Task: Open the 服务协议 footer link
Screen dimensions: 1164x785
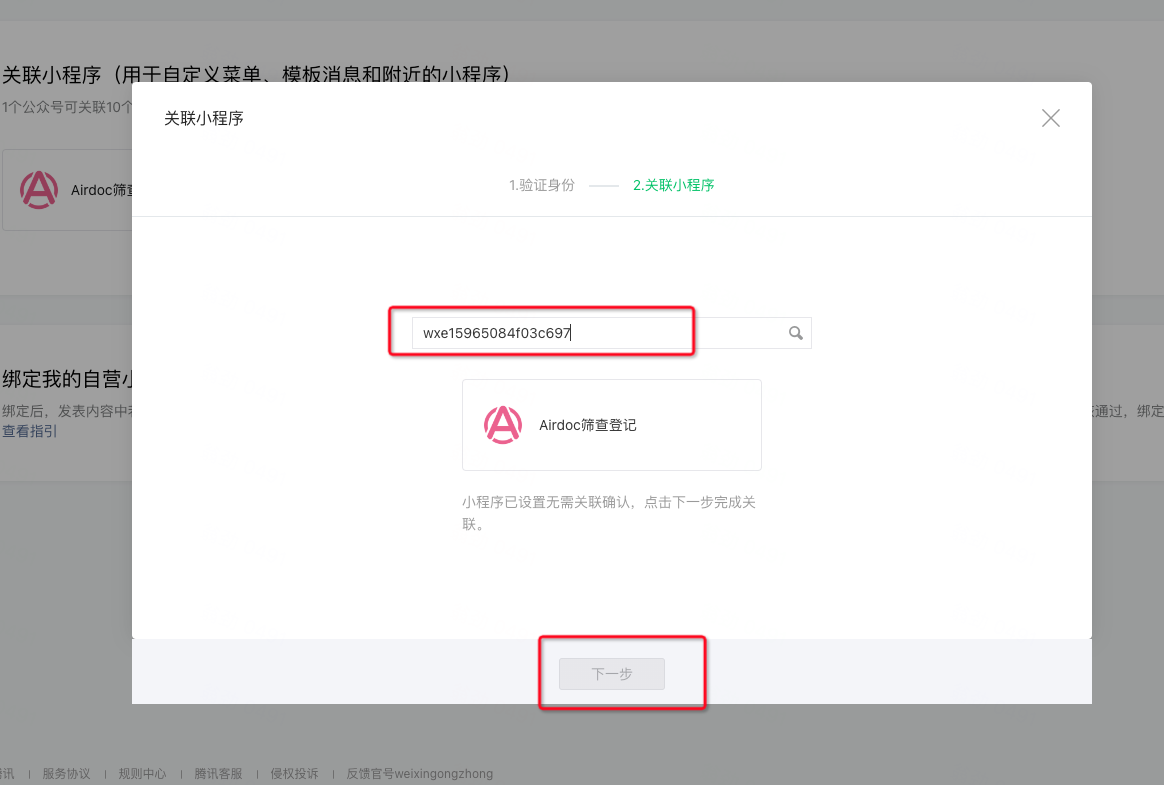Action: pos(66,774)
